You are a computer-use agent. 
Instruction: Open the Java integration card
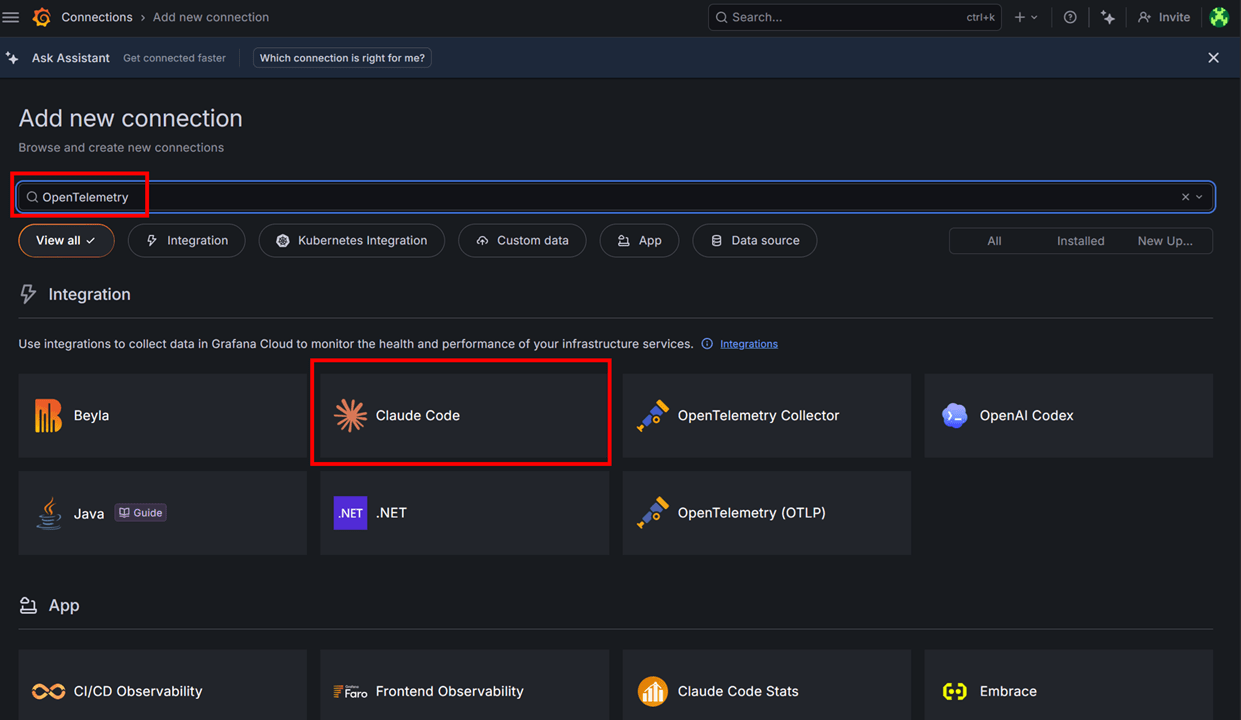[163, 513]
